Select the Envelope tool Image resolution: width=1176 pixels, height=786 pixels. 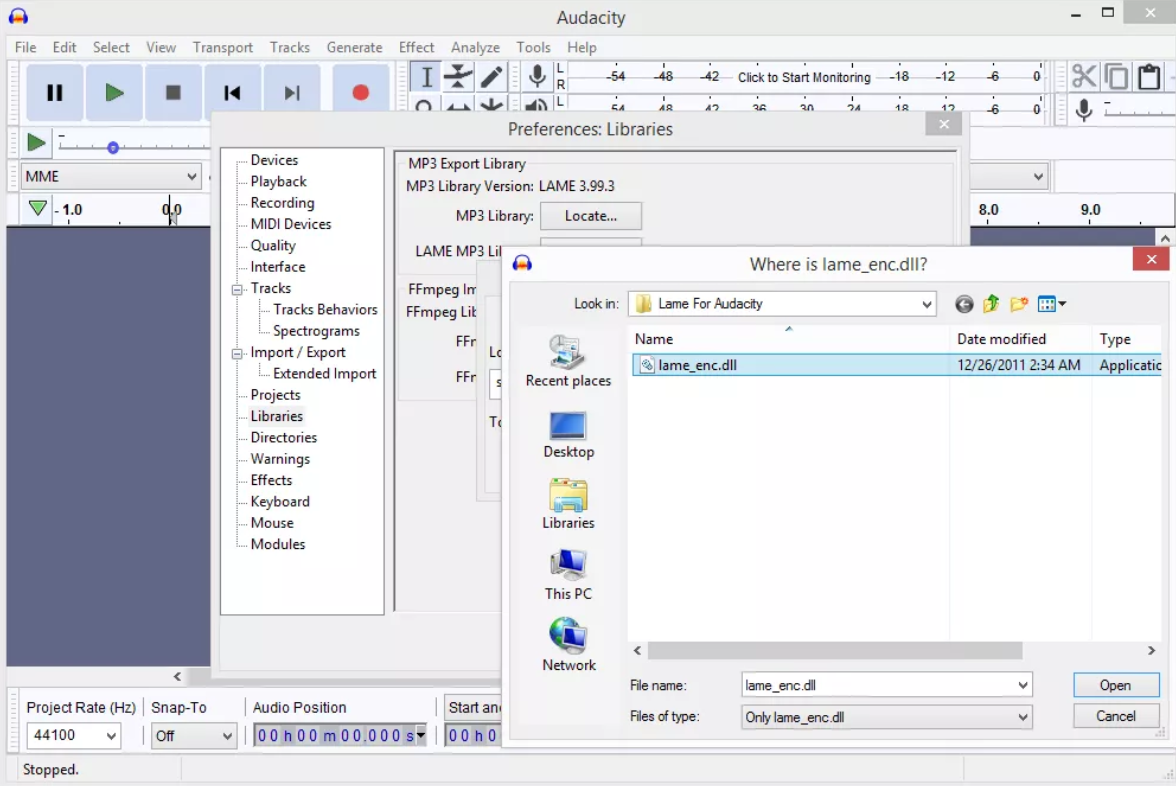pos(458,76)
